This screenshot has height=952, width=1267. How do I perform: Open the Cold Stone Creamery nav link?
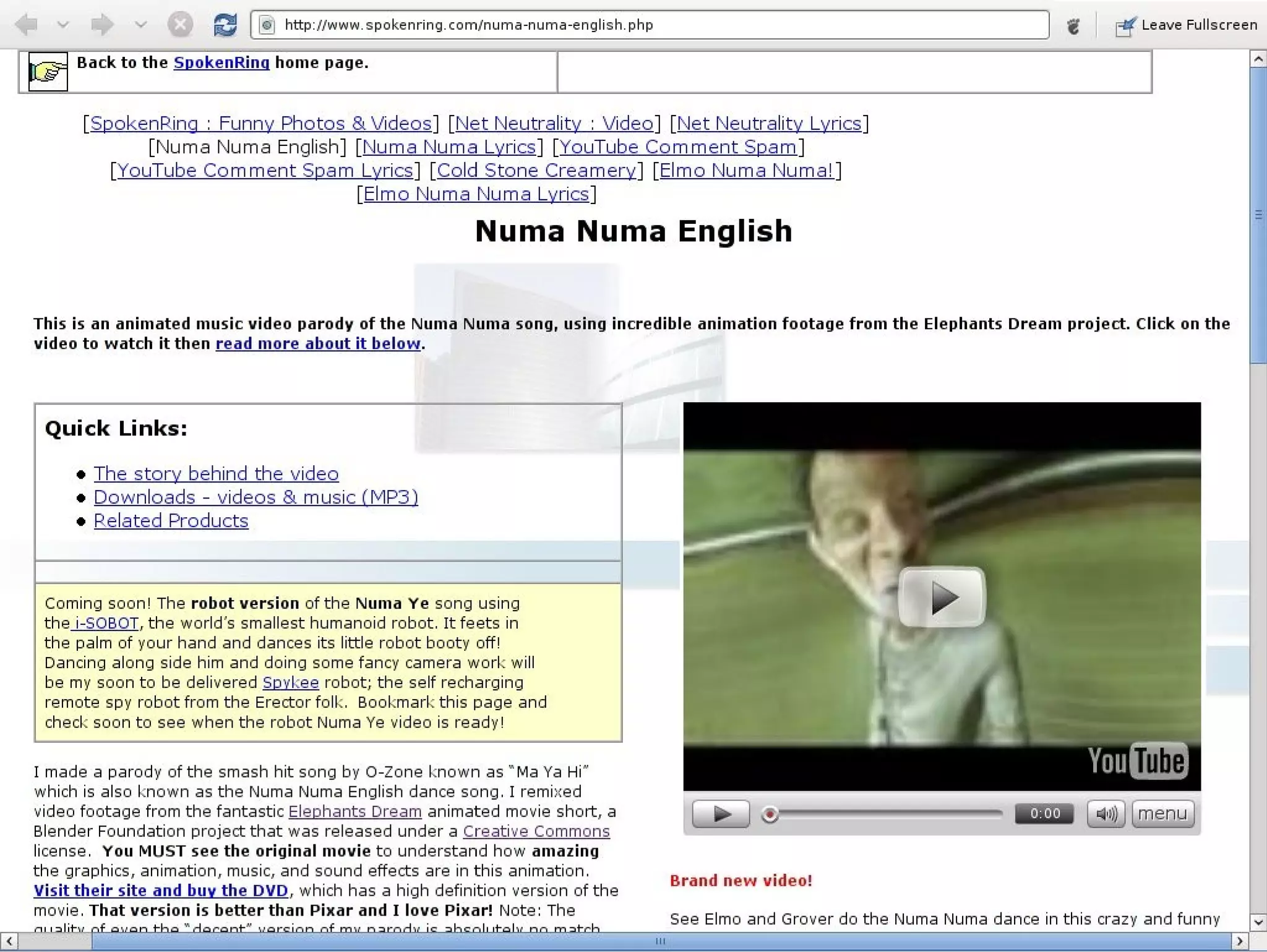536,171
